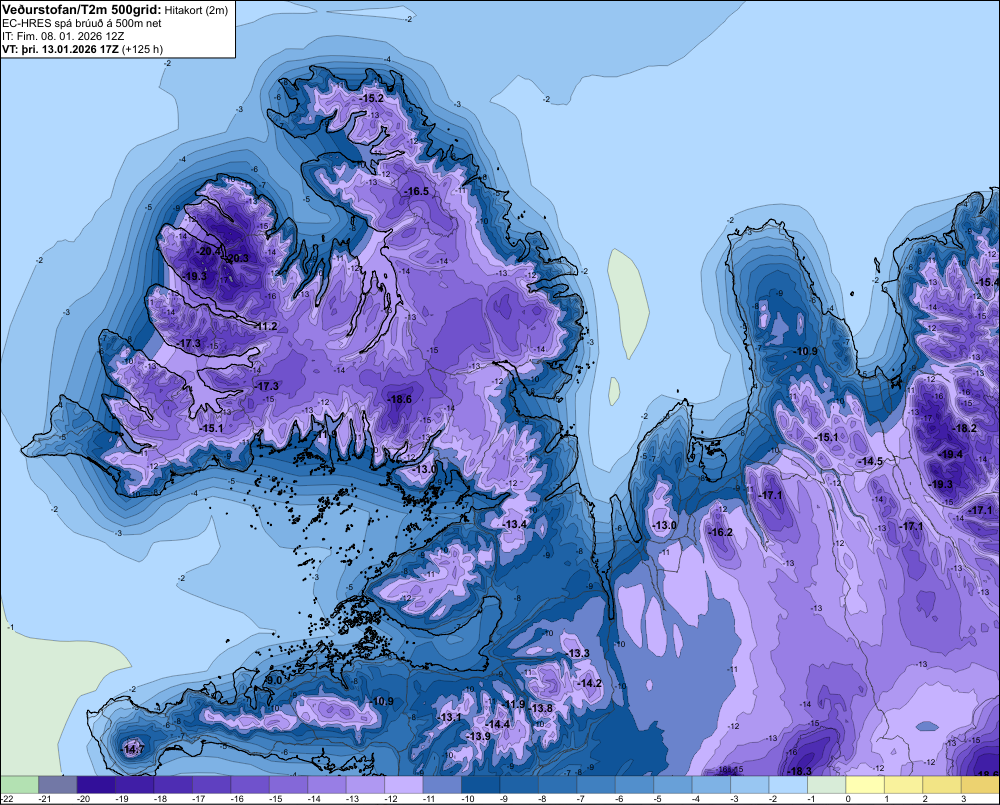Click the -15 value on color scale
Screen dimensions: 1000x805
[x=276, y=799]
